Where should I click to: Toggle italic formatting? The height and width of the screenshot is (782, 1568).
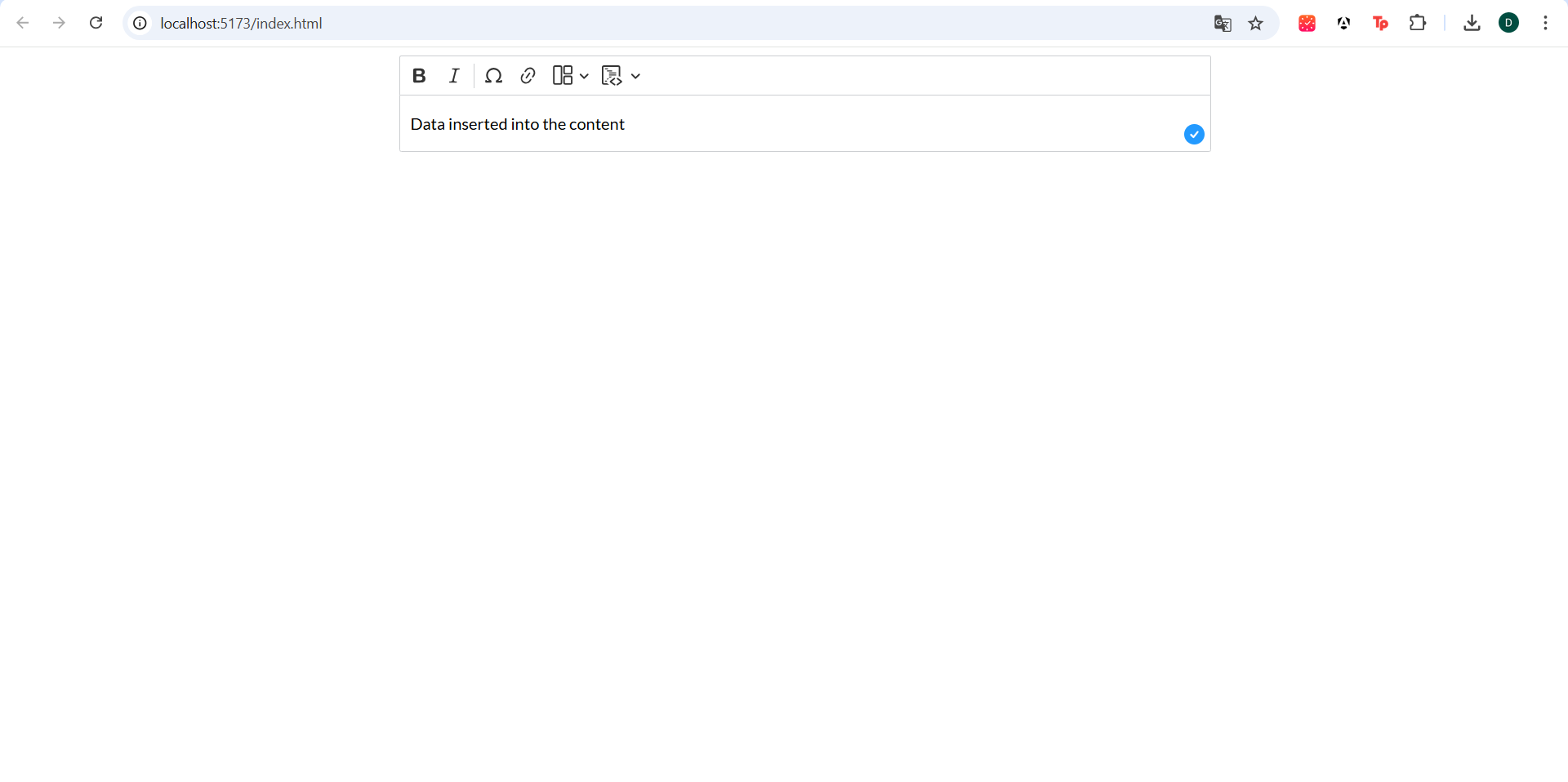(454, 75)
